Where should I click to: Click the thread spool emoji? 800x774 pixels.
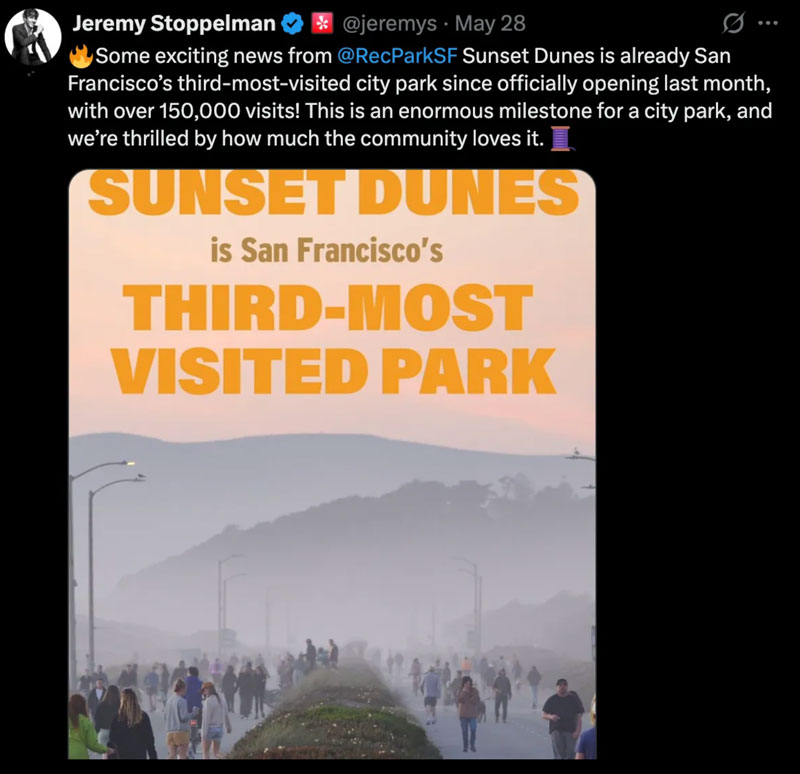562,139
